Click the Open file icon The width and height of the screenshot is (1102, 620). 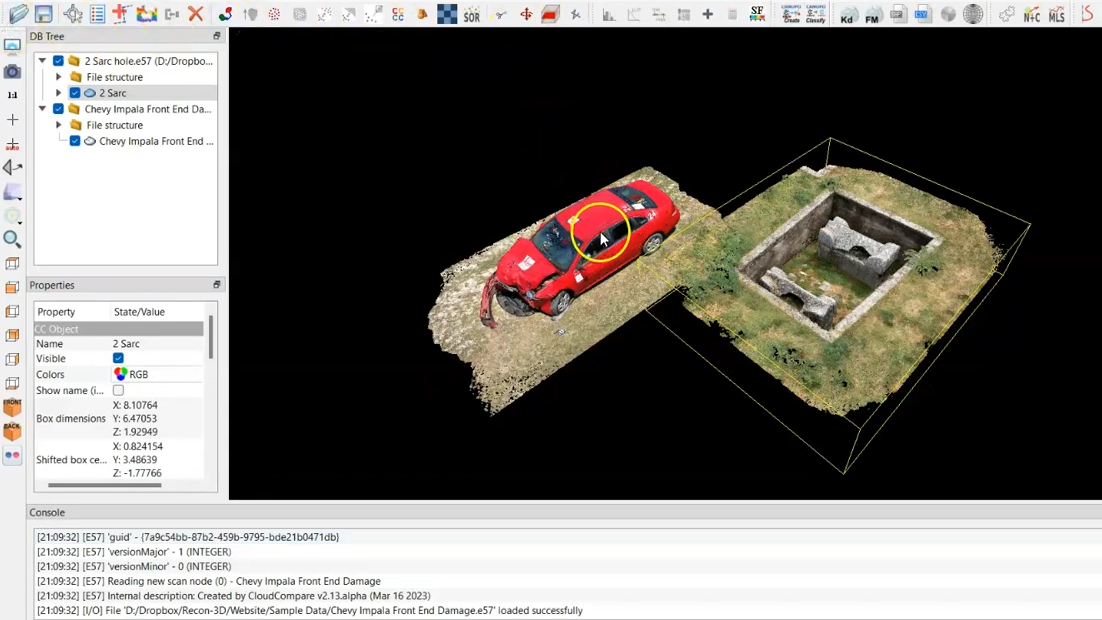[x=18, y=14]
